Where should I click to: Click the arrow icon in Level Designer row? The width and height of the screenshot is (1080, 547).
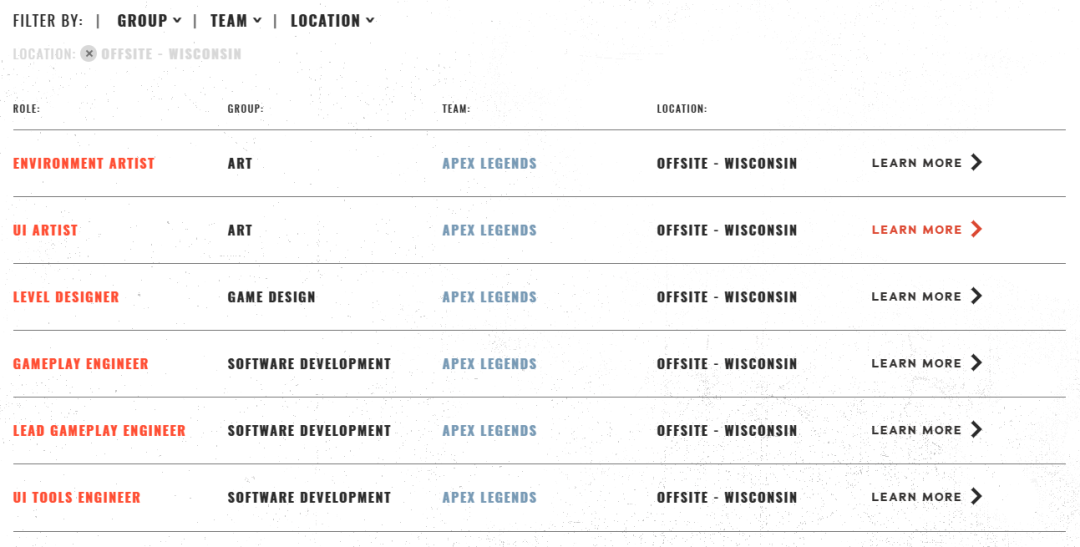tap(976, 296)
